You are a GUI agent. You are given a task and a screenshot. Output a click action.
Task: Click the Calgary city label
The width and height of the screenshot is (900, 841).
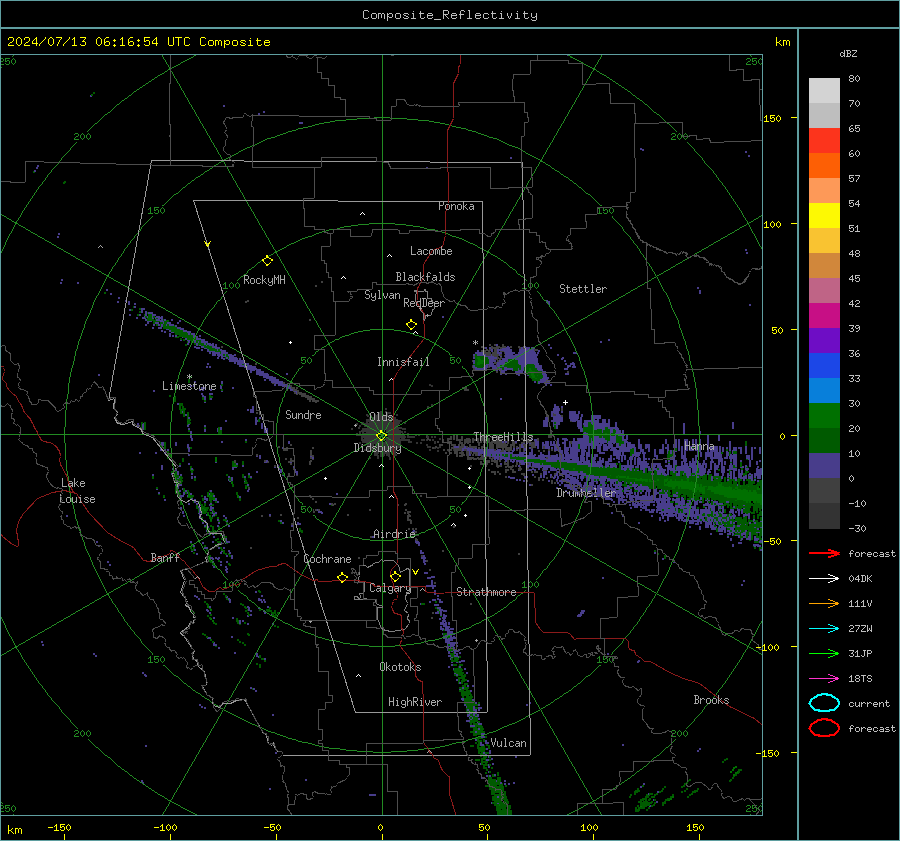390,588
